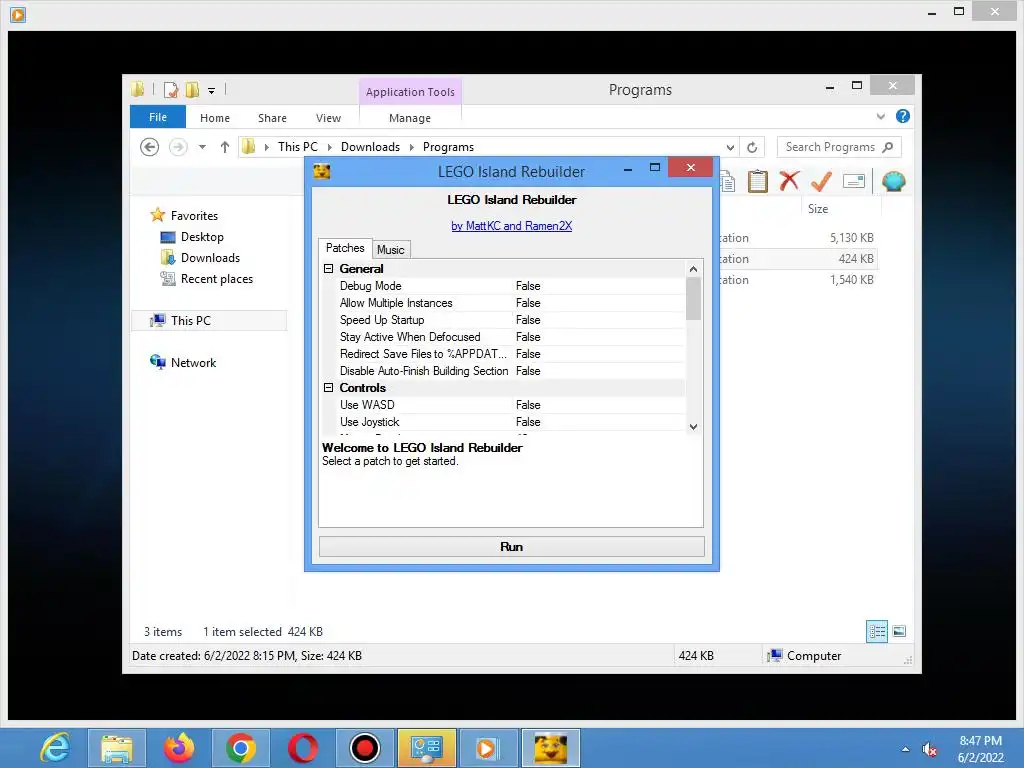The height and width of the screenshot is (768, 1024).
Task: Click the orange checkmark icon in Explorer
Action: (821, 181)
